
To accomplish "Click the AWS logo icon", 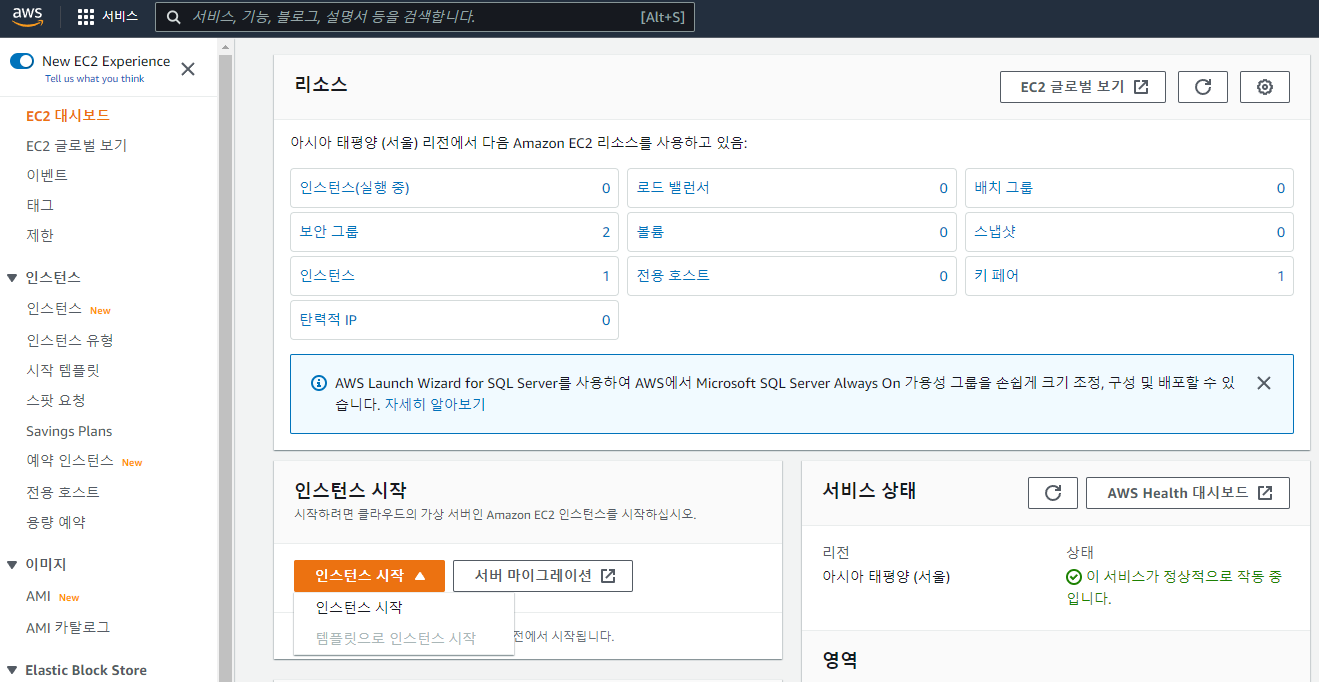I will pos(28,17).
